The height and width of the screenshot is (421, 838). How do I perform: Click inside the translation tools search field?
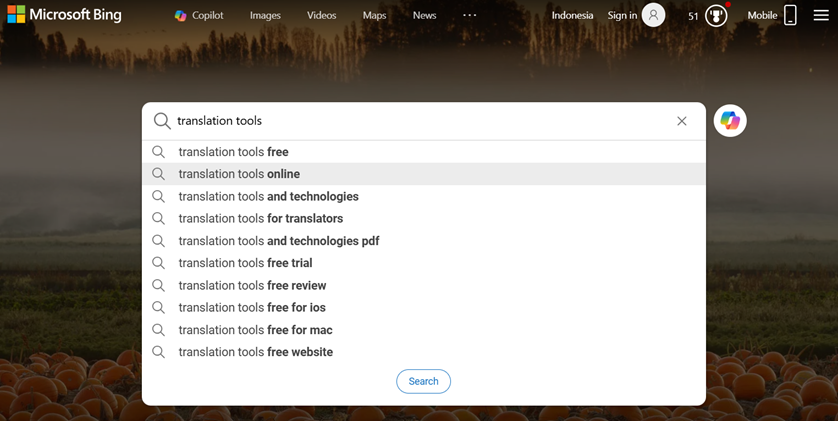[420, 121]
